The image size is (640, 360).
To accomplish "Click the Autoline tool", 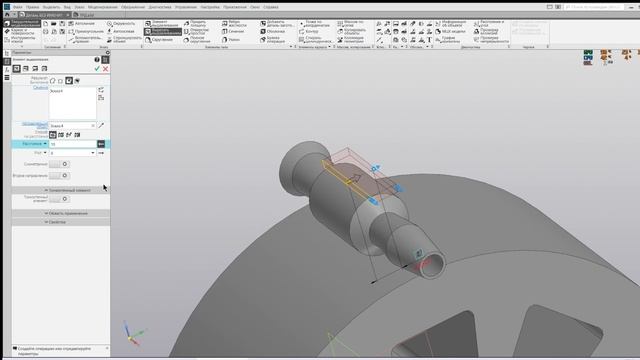I will [82, 24].
